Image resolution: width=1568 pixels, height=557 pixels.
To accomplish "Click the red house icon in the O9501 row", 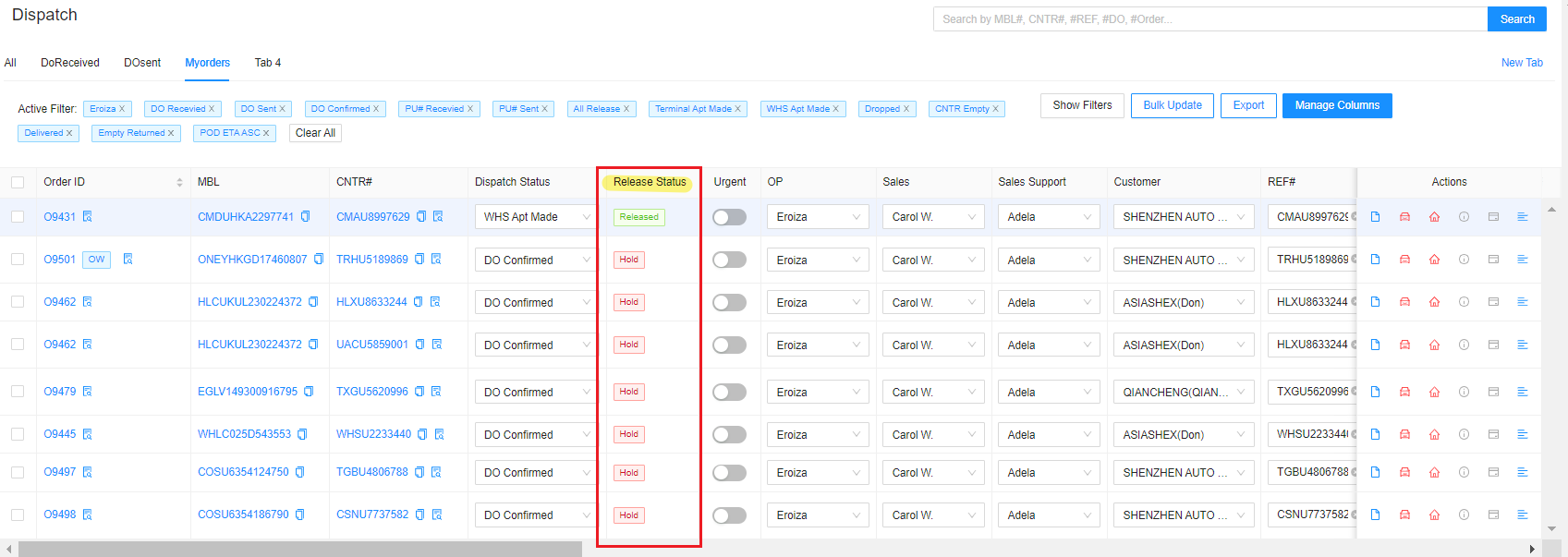I will 1434,260.
